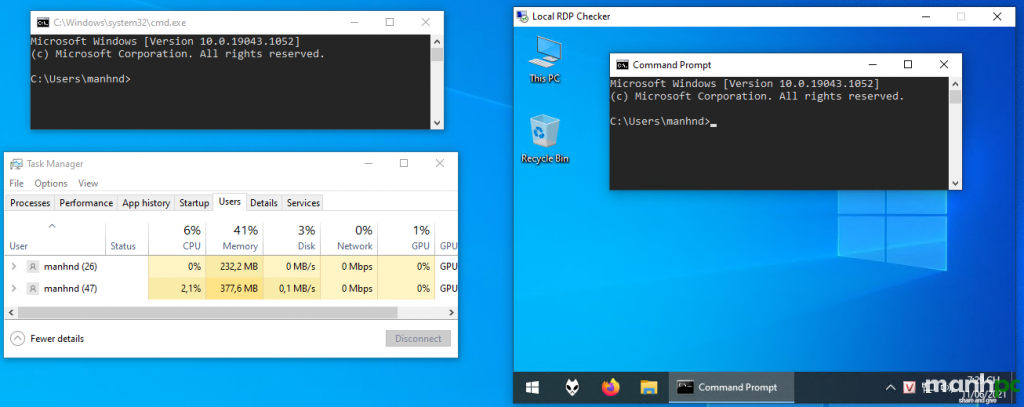Switch to the Performance tab

86,203
